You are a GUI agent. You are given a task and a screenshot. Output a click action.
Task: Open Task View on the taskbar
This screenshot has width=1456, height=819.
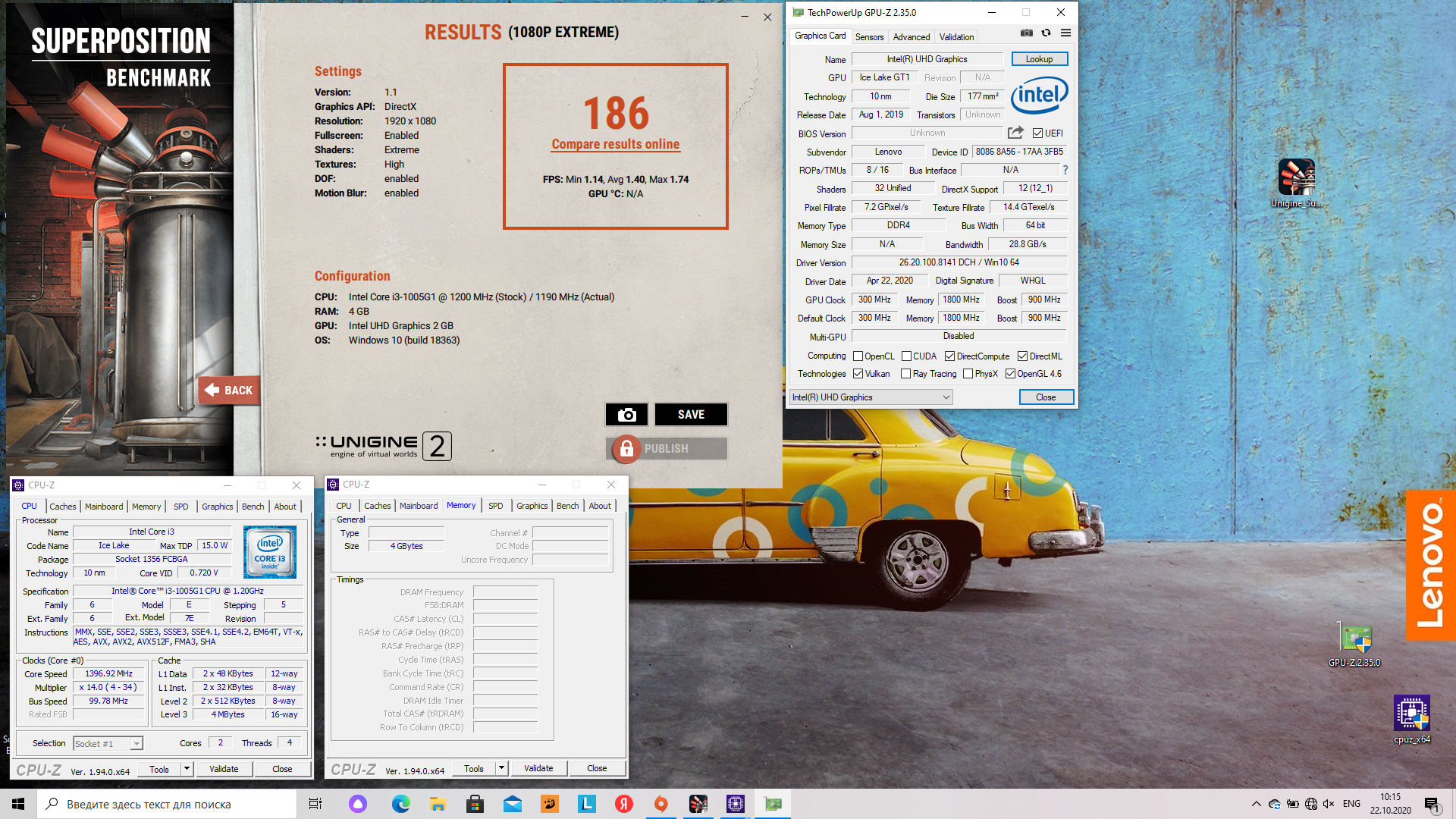point(315,804)
